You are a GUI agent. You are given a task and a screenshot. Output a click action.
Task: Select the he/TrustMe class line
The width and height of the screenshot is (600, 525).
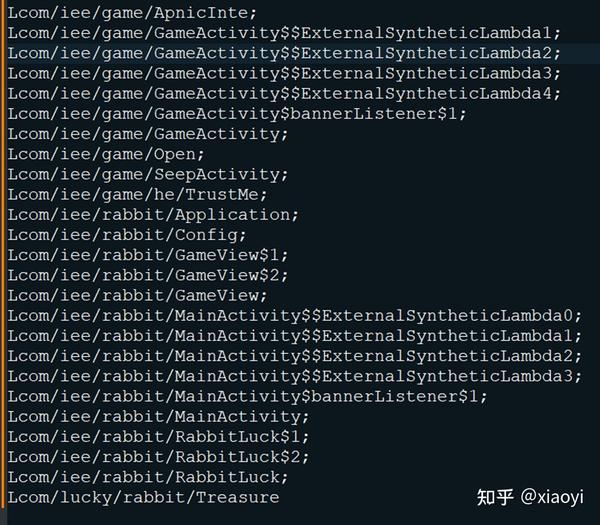(x=139, y=194)
